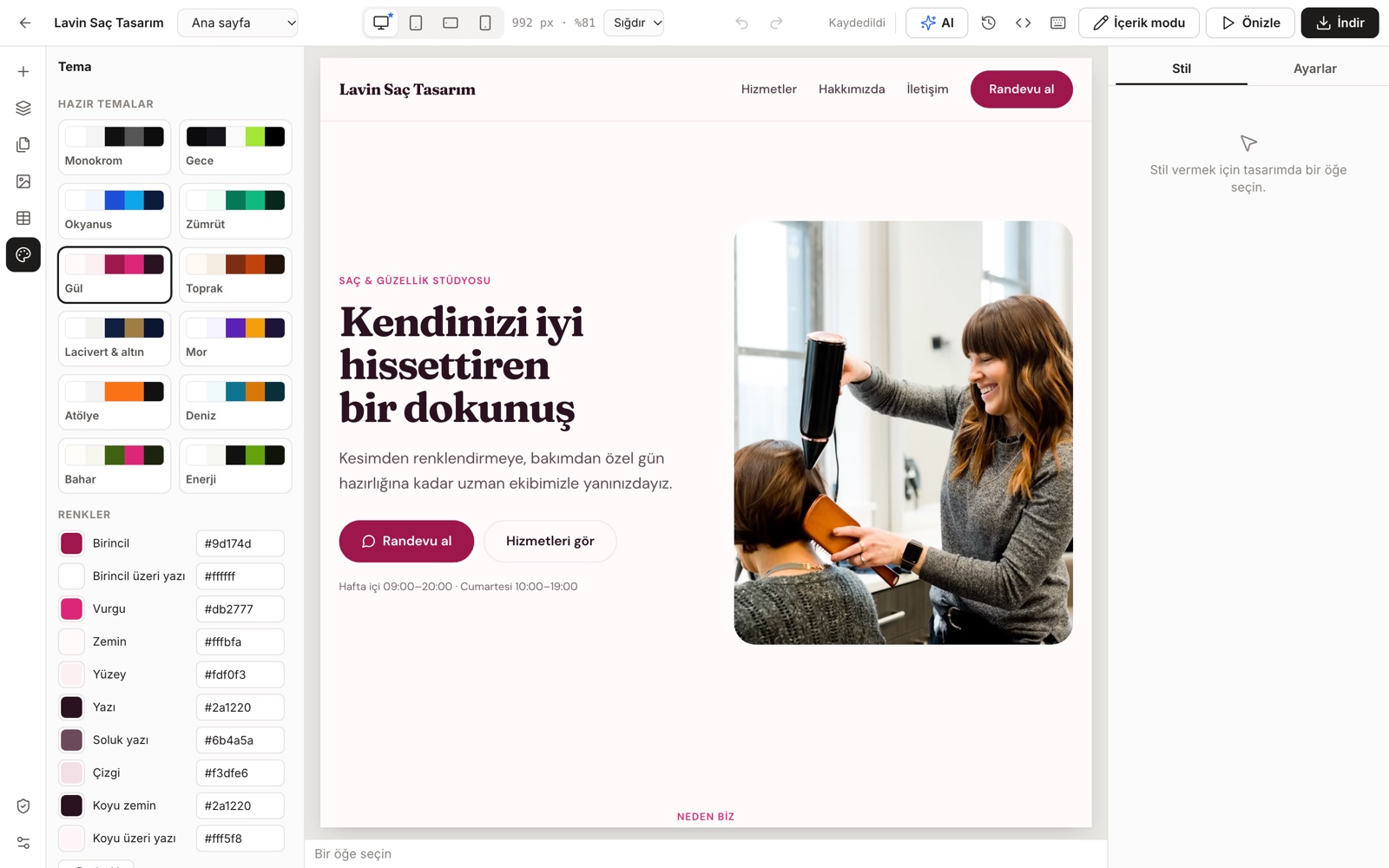Select the Gece theme preset
Screen dimensions: 1389x868
[x=235, y=148]
